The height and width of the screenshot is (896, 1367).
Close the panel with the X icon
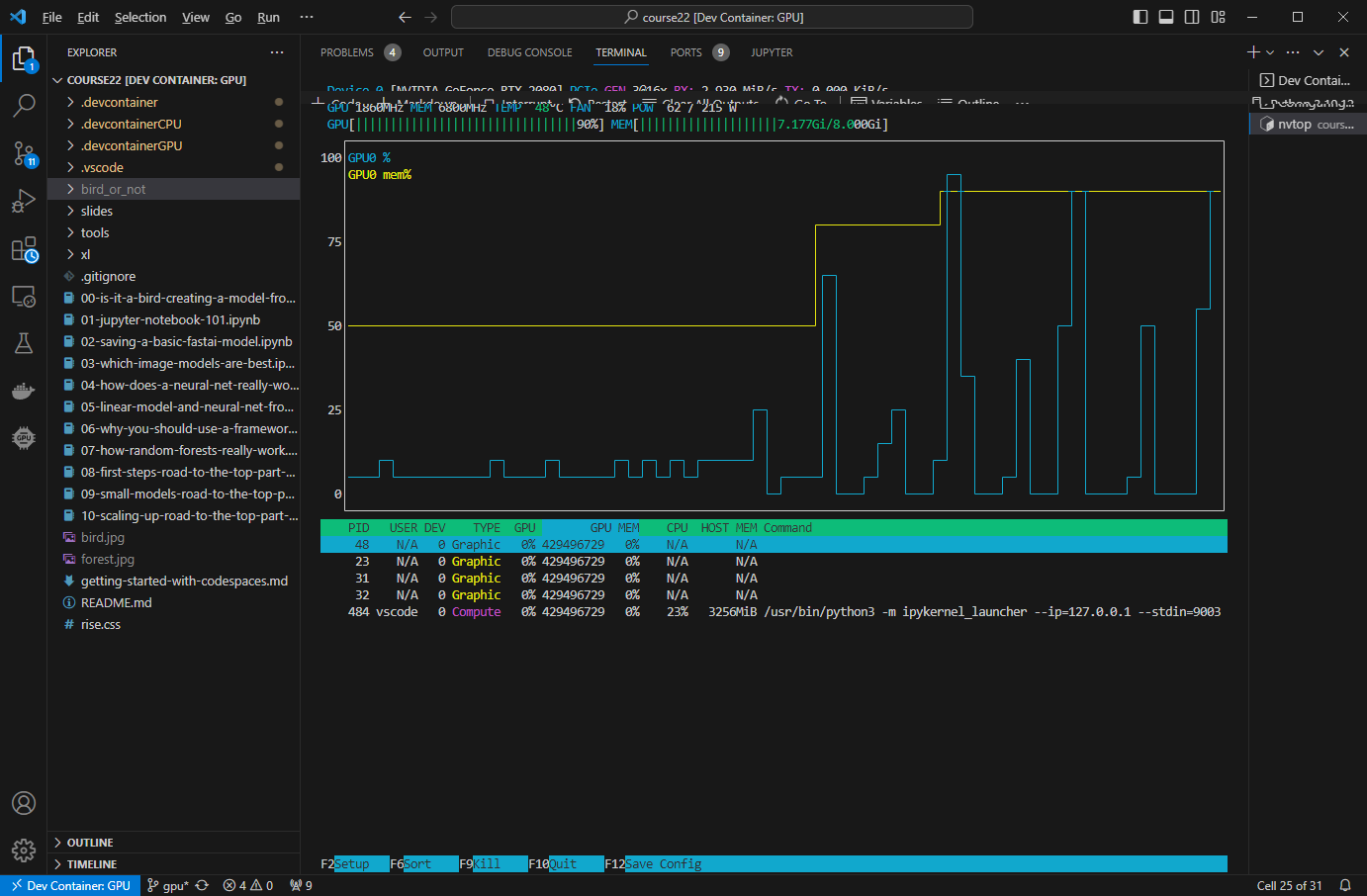pyautogui.click(x=1344, y=51)
